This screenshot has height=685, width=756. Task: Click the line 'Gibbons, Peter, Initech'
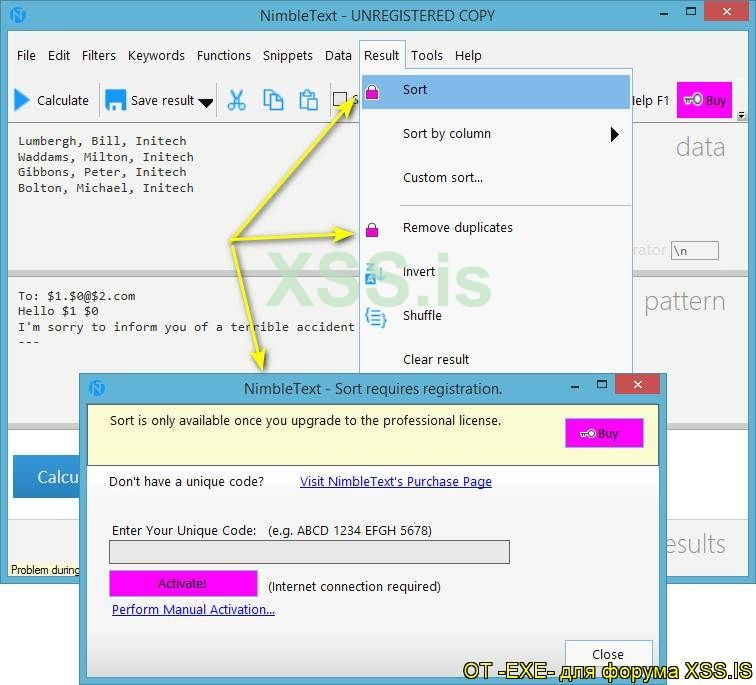click(x=102, y=172)
